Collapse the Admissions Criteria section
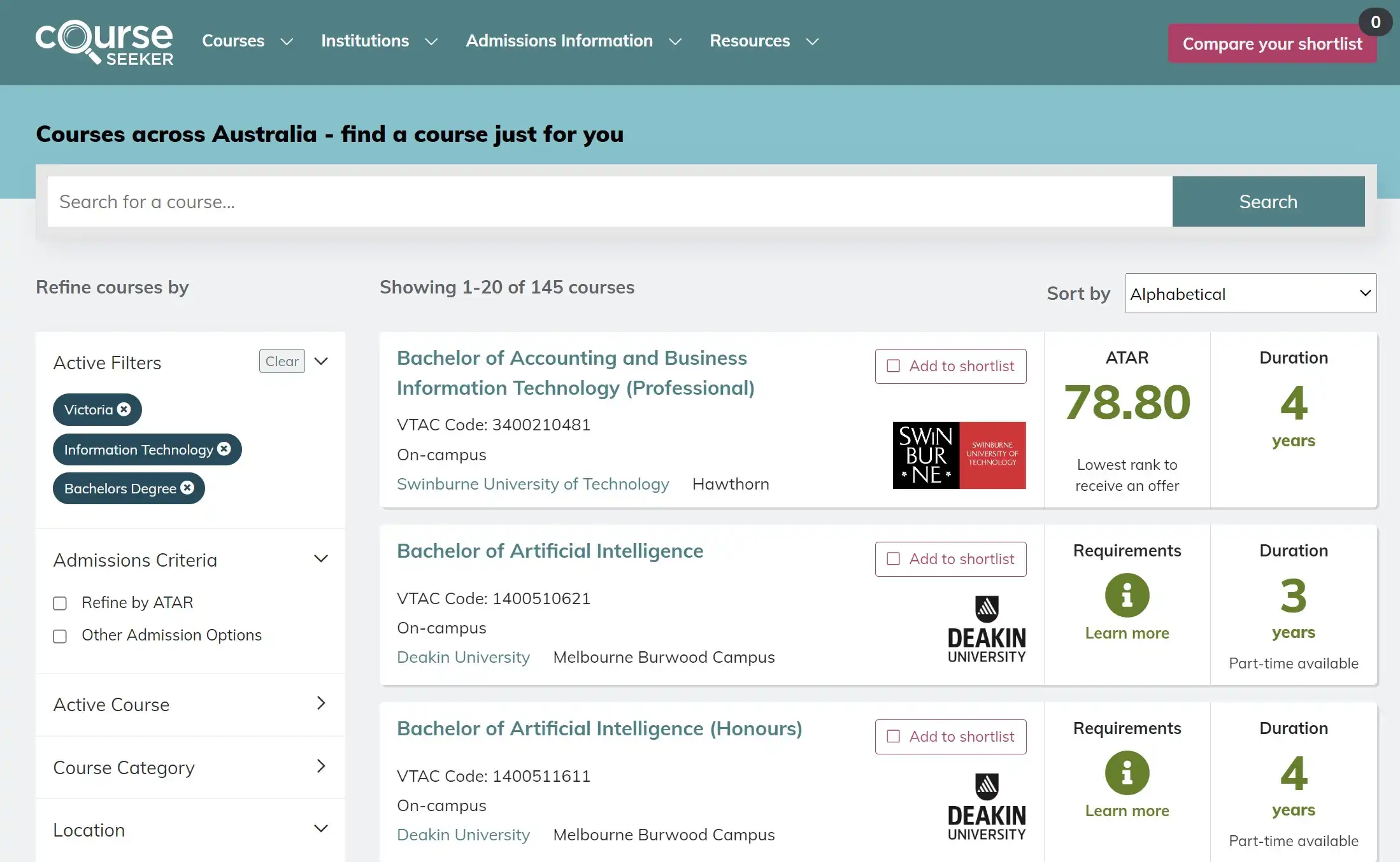Viewport: 1400px width, 862px height. (321, 559)
